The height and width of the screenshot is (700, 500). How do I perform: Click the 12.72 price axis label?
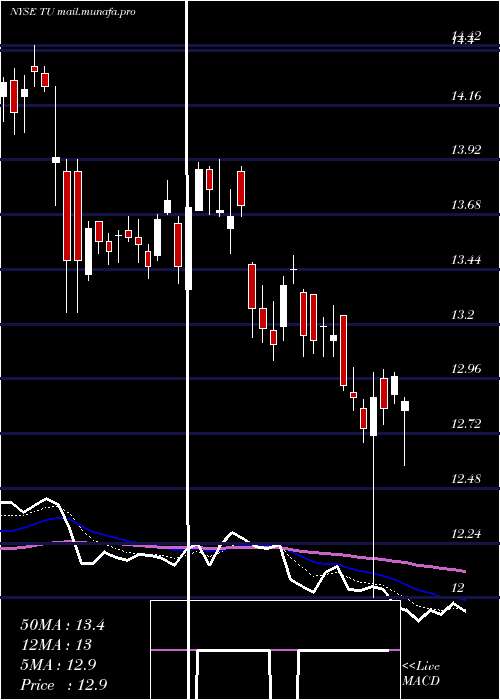[466, 423]
